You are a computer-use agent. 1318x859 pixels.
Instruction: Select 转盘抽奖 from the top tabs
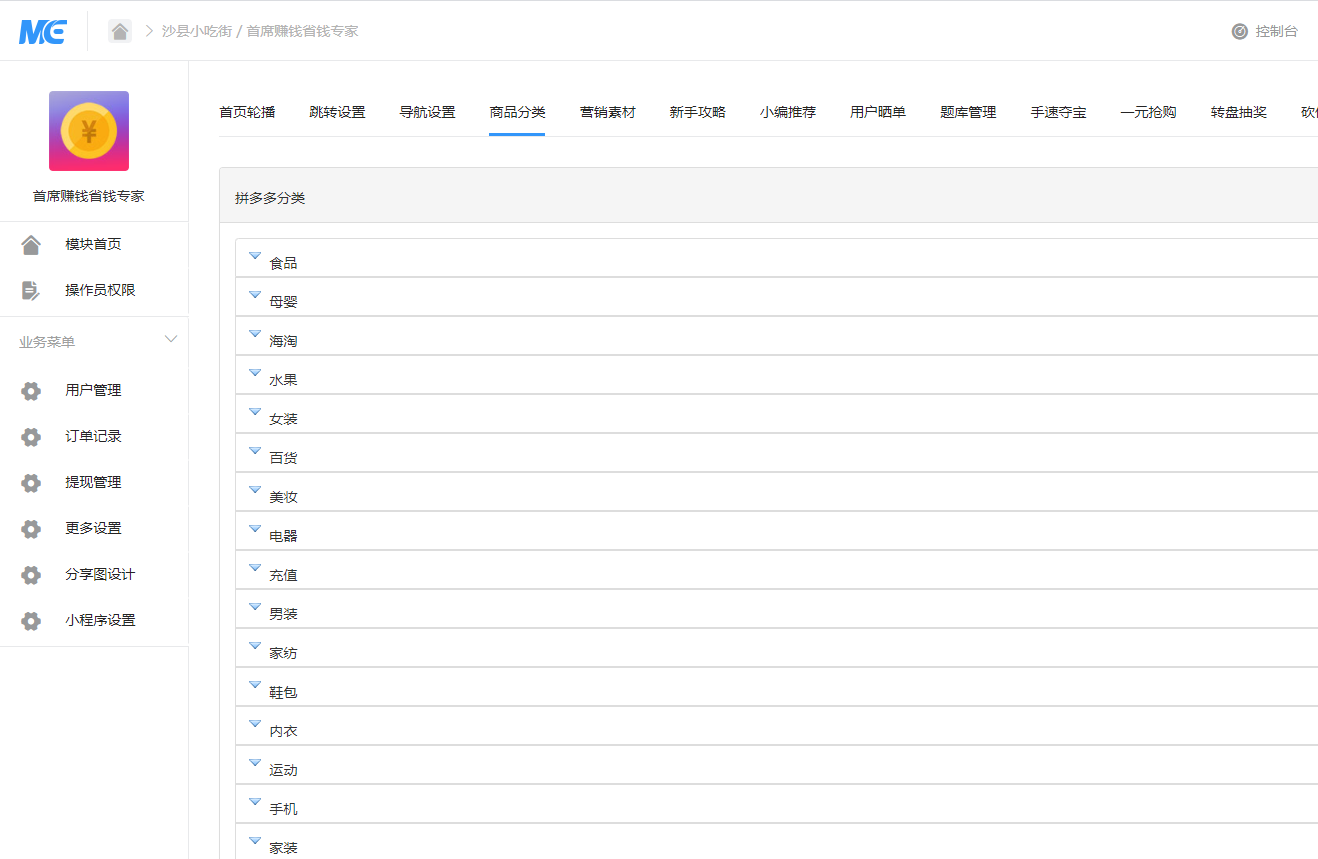(x=1237, y=112)
